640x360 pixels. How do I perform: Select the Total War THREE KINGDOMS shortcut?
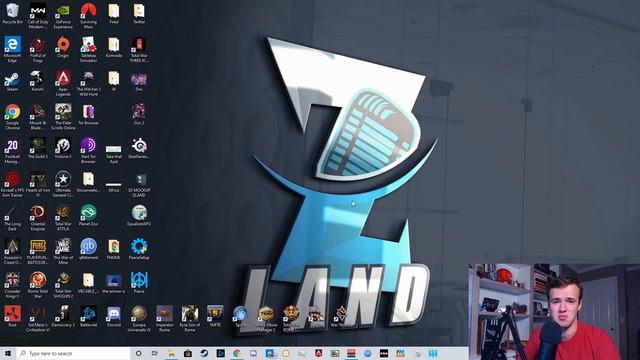click(x=139, y=49)
